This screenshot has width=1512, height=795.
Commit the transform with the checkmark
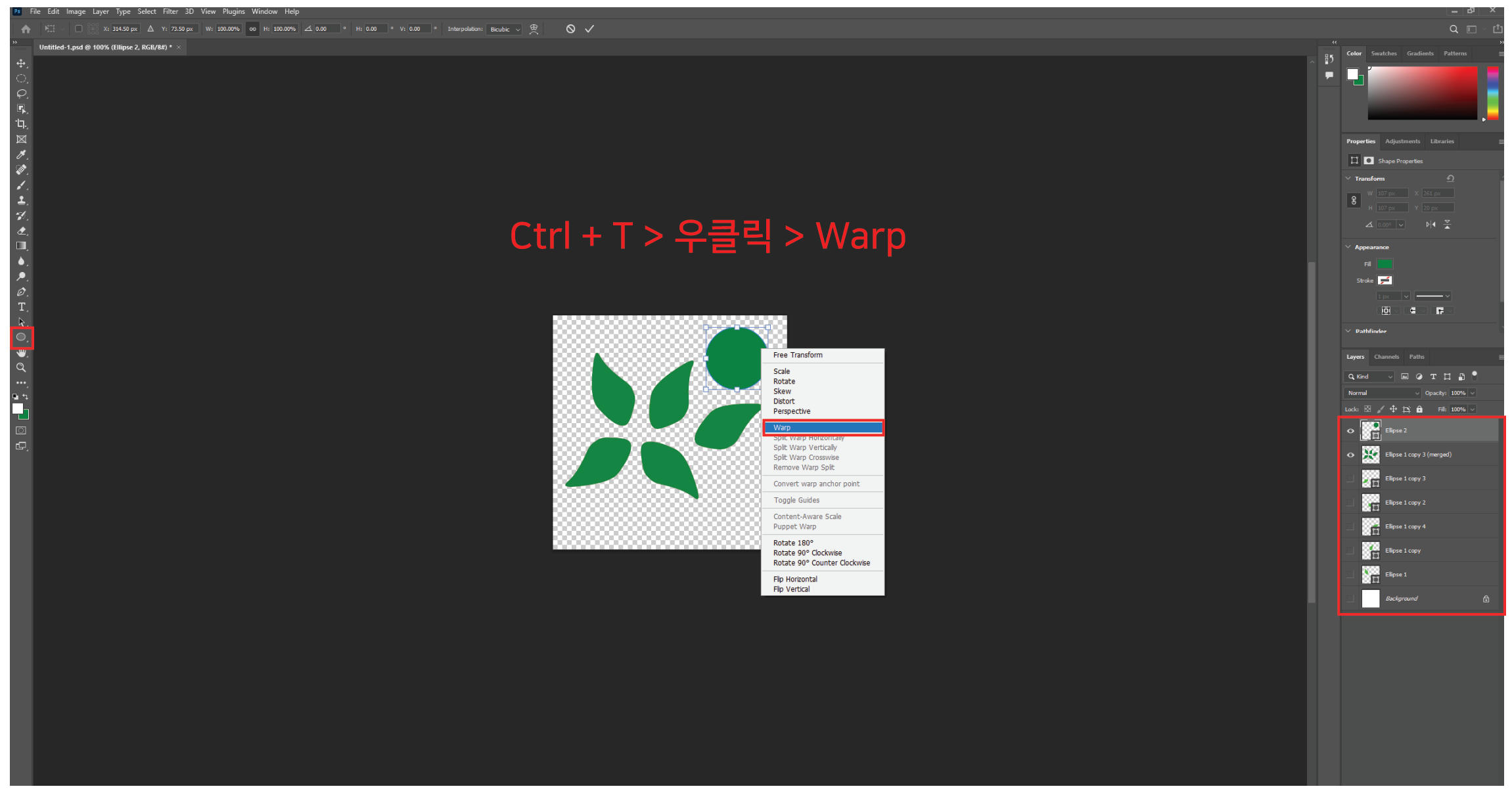pyautogui.click(x=589, y=29)
